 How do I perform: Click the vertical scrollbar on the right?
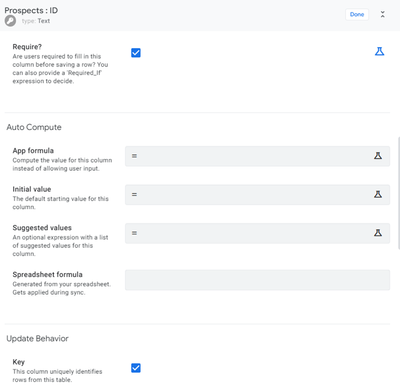click(399, 193)
